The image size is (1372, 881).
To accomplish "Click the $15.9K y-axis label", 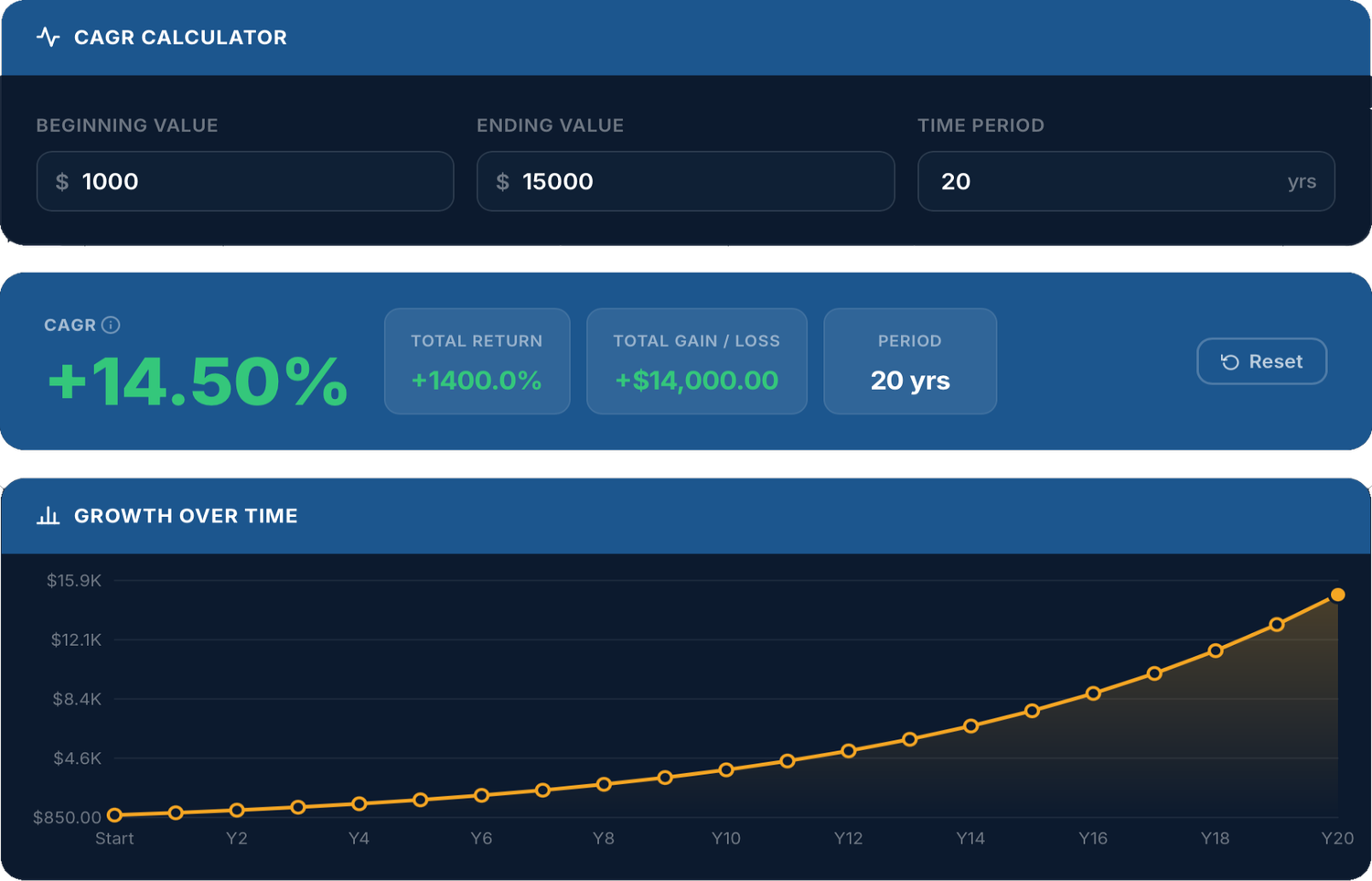I will (x=74, y=581).
